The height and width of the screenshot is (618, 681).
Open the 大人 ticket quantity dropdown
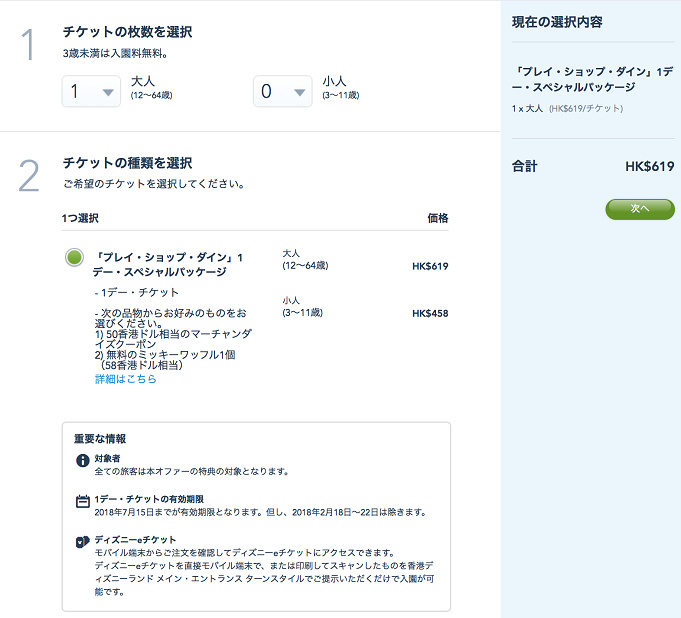[x=91, y=93]
